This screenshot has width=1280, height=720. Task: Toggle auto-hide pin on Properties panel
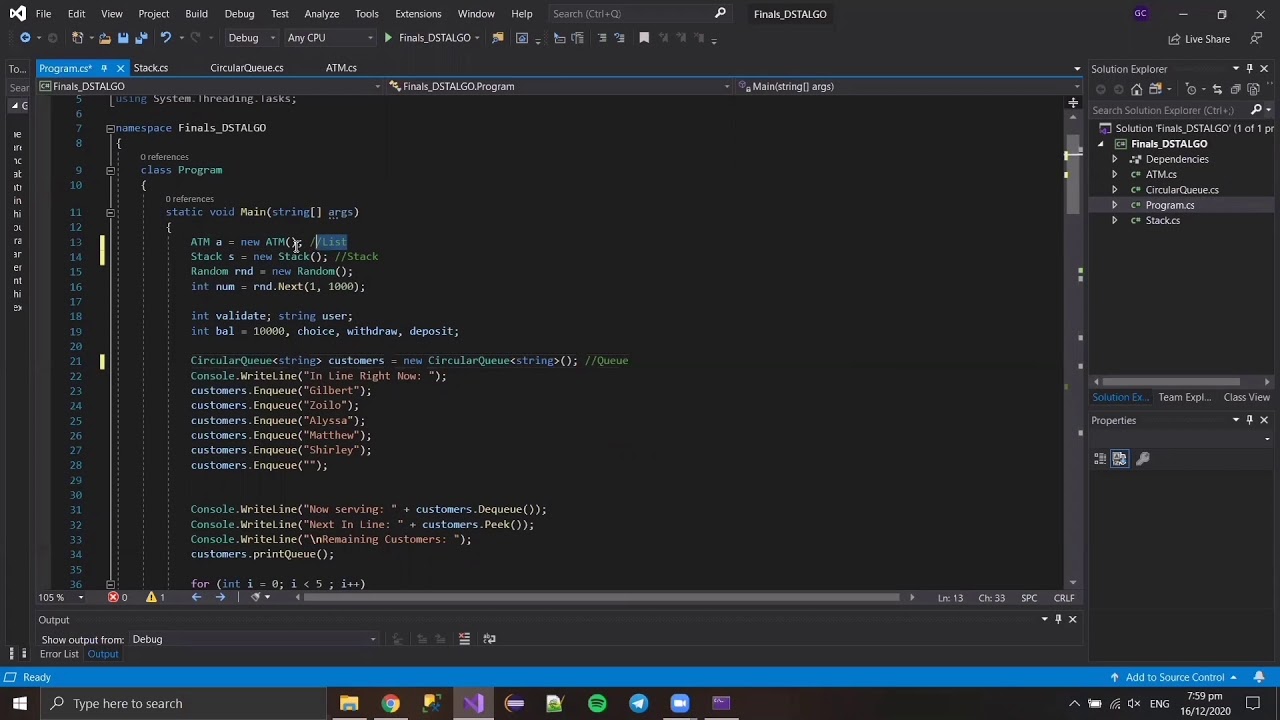1249,420
